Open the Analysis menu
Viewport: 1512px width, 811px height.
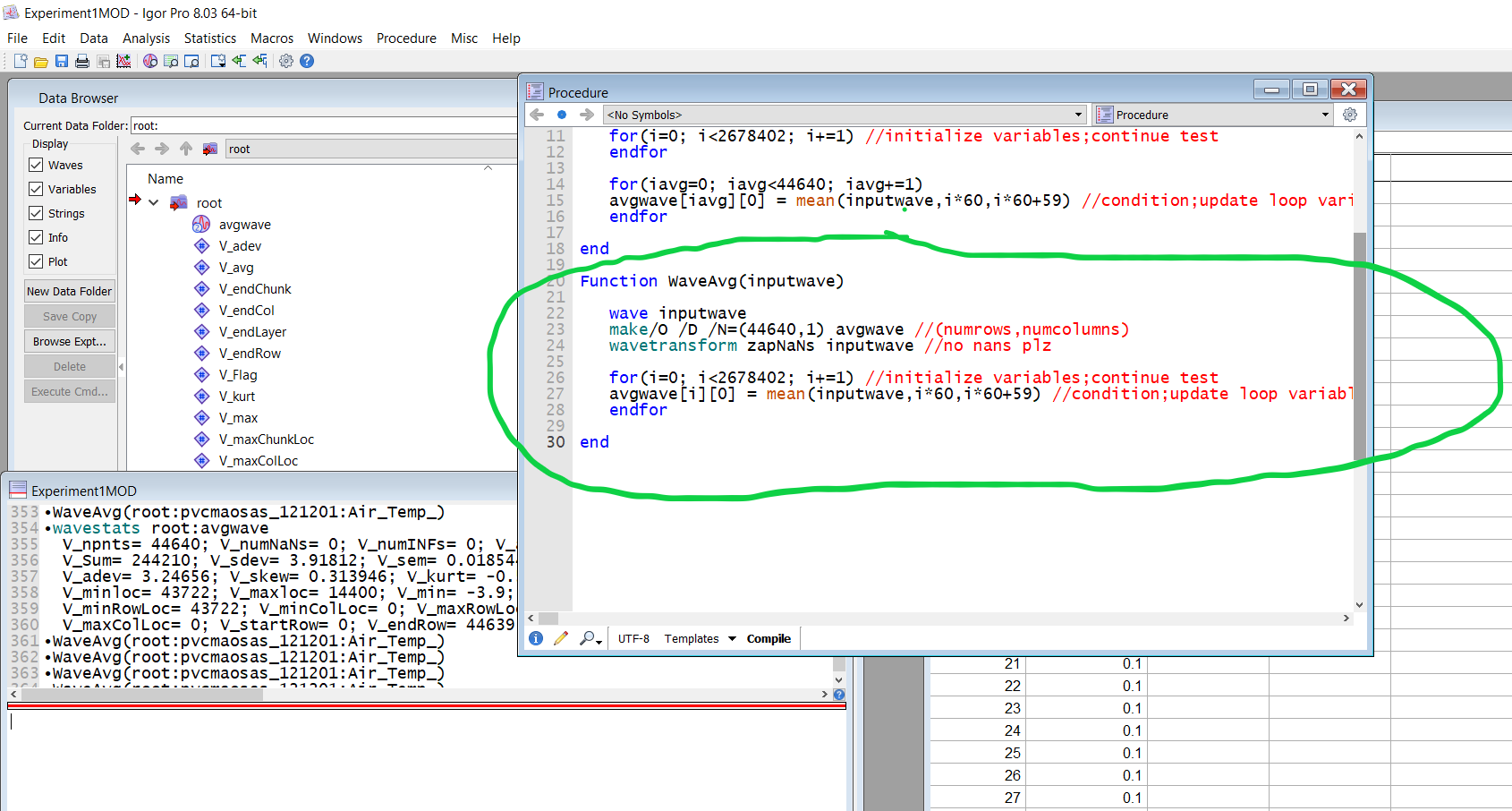coord(146,38)
